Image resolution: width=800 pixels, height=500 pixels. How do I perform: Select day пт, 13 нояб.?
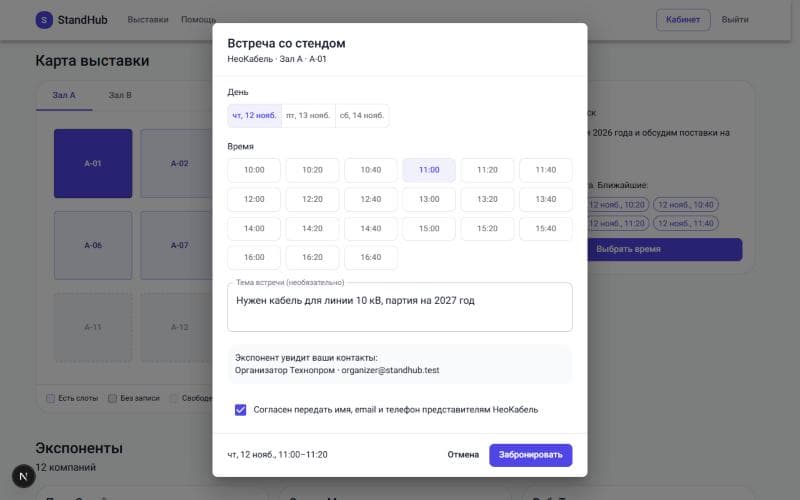click(x=308, y=116)
